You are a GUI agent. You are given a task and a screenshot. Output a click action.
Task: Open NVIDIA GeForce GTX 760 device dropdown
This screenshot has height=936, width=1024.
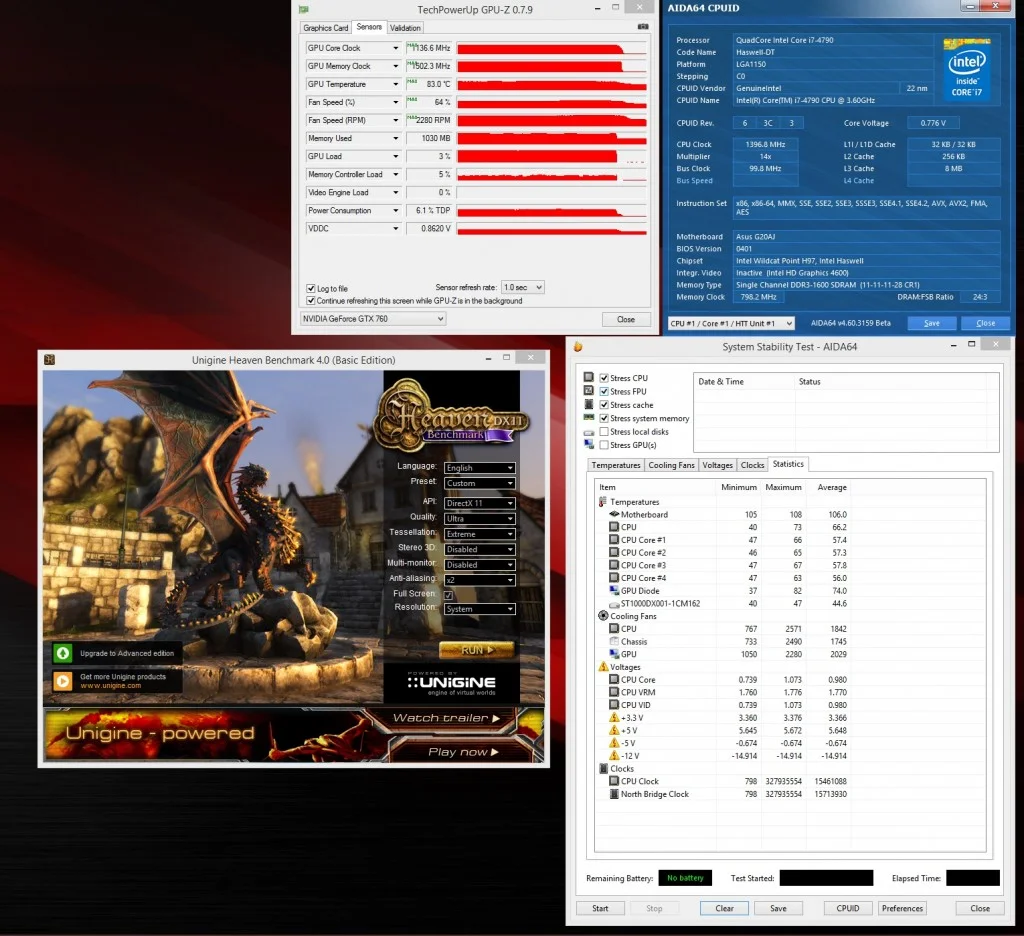point(373,319)
